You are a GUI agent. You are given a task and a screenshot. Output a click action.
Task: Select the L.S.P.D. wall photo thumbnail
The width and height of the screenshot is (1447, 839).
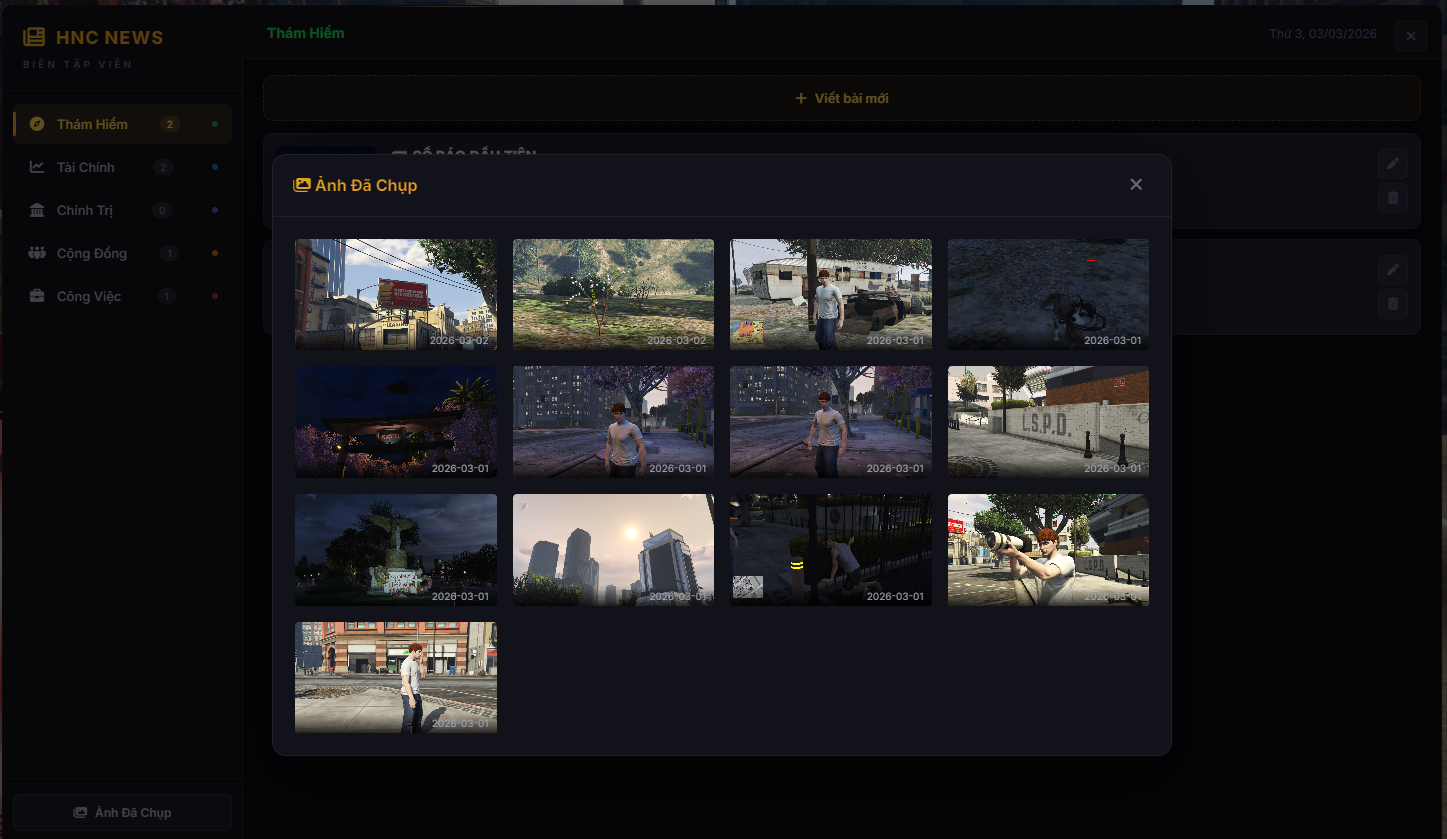[x=1048, y=421]
